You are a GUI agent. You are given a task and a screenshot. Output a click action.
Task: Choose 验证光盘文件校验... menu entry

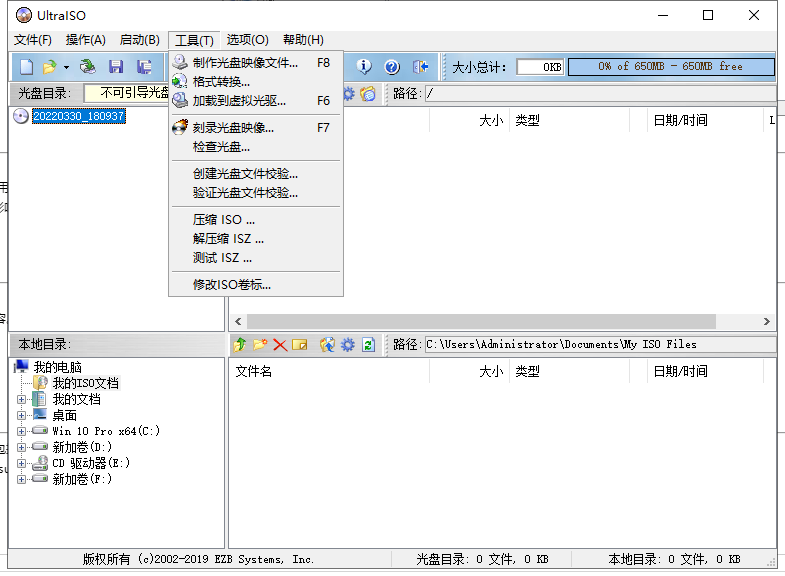pyautogui.click(x=256, y=193)
